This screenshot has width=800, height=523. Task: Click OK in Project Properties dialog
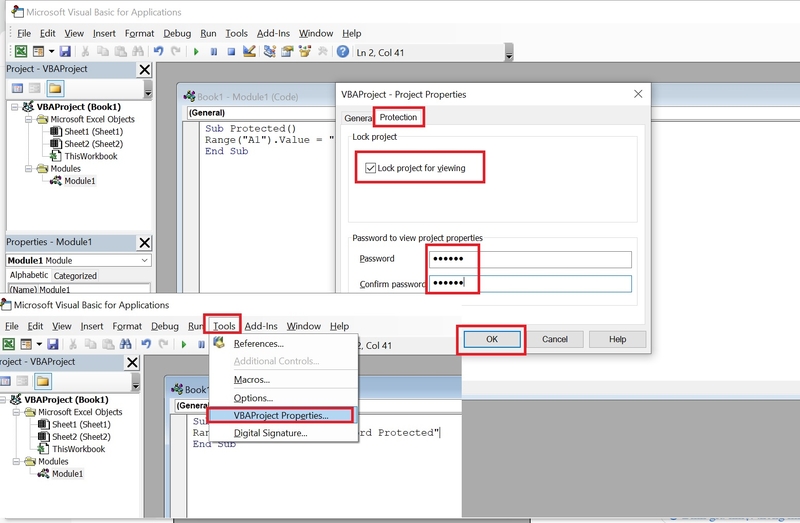[492, 339]
